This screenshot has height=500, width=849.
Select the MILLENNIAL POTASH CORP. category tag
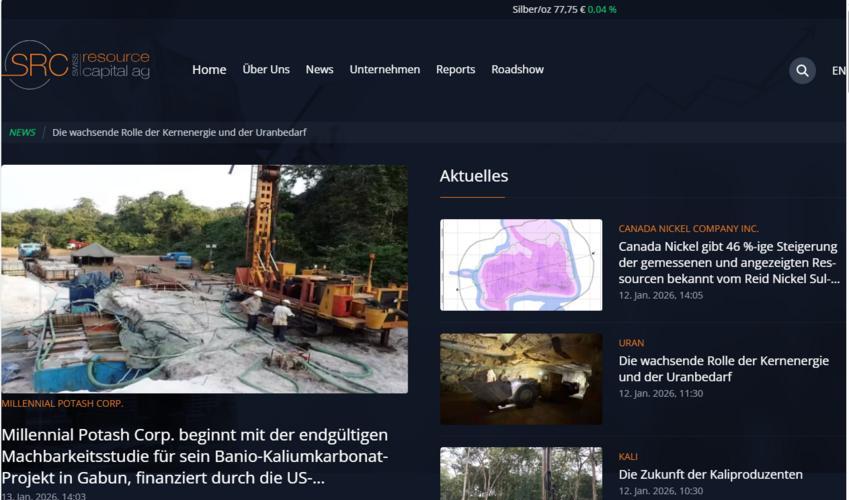click(x=62, y=403)
